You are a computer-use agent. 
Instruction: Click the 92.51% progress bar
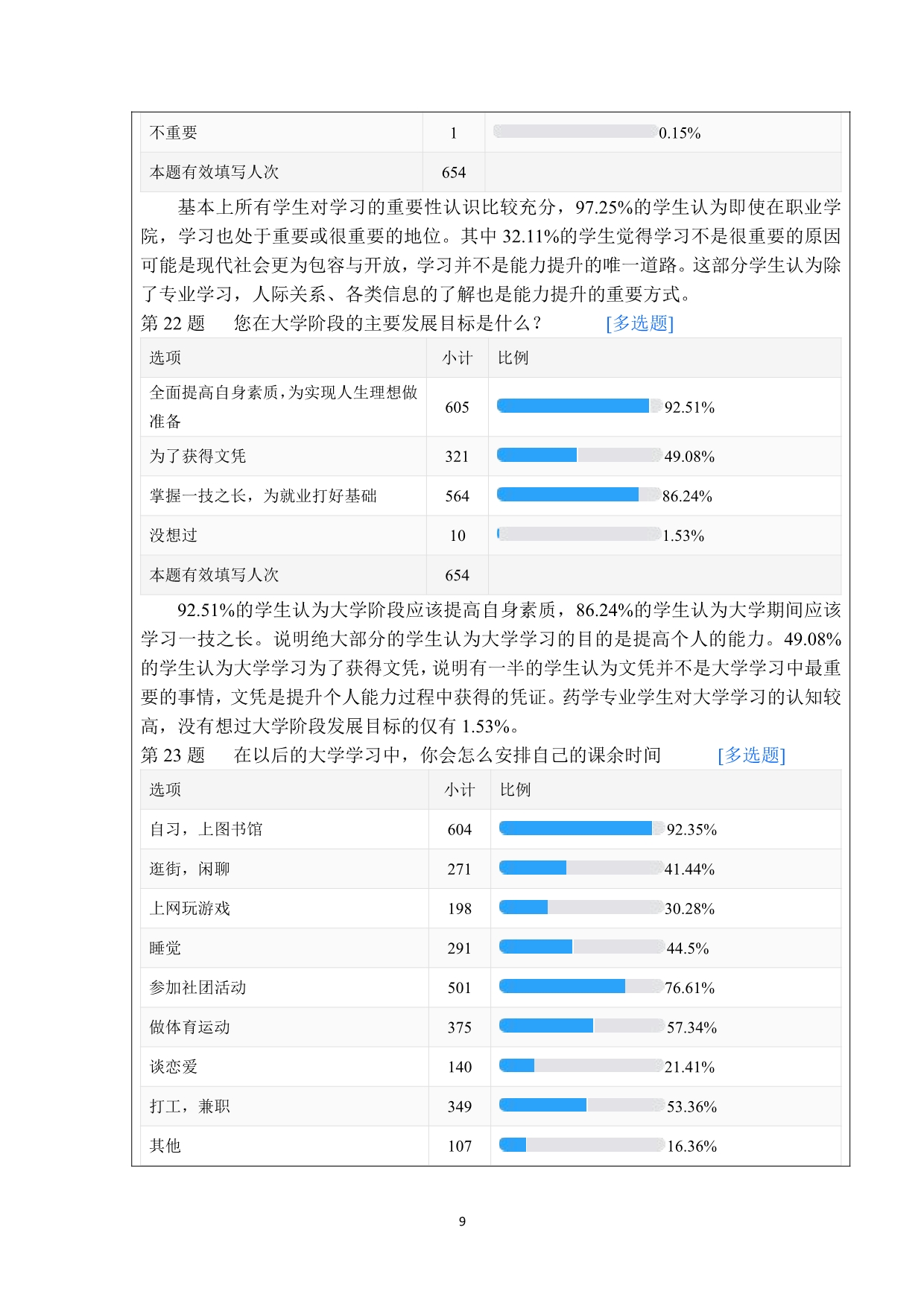click(580, 405)
